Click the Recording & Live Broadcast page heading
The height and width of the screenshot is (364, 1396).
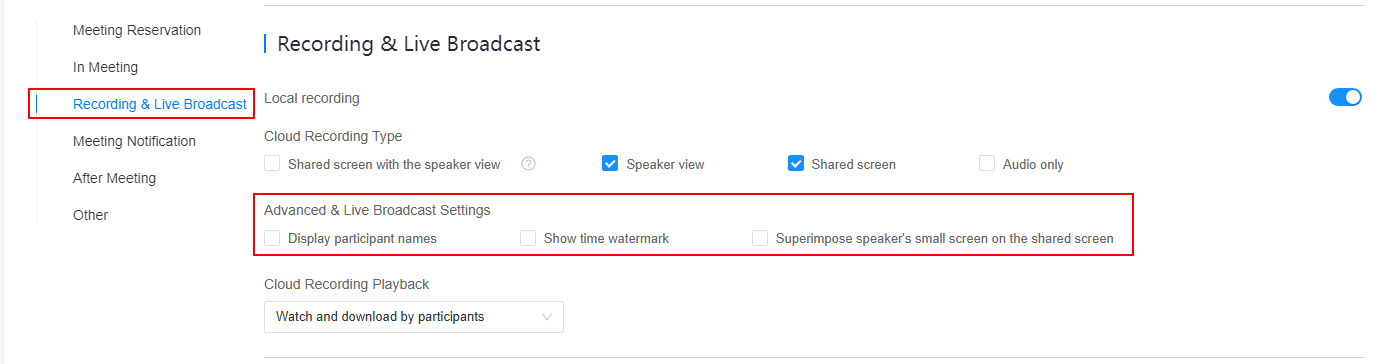point(408,44)
